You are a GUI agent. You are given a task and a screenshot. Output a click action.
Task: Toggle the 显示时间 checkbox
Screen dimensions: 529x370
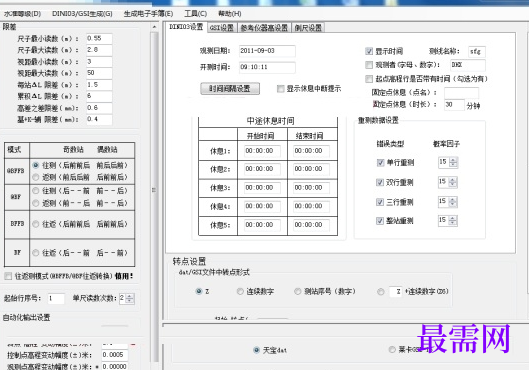coord(369,51)
